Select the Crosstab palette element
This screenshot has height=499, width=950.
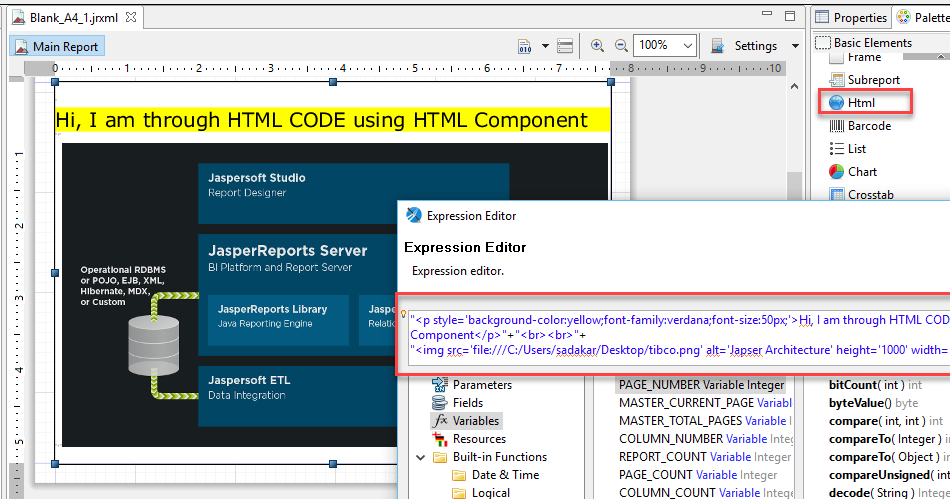[862, 194]
